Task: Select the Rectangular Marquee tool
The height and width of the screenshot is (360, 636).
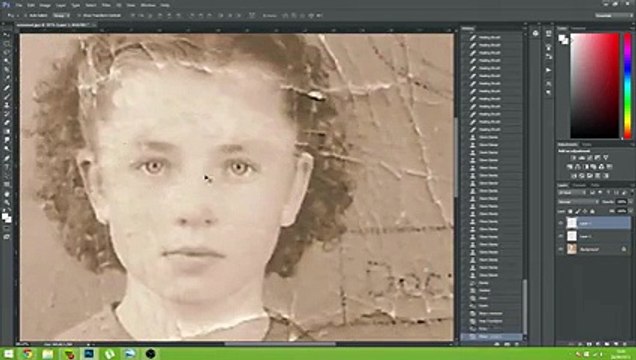Action: tap(6, 44)
